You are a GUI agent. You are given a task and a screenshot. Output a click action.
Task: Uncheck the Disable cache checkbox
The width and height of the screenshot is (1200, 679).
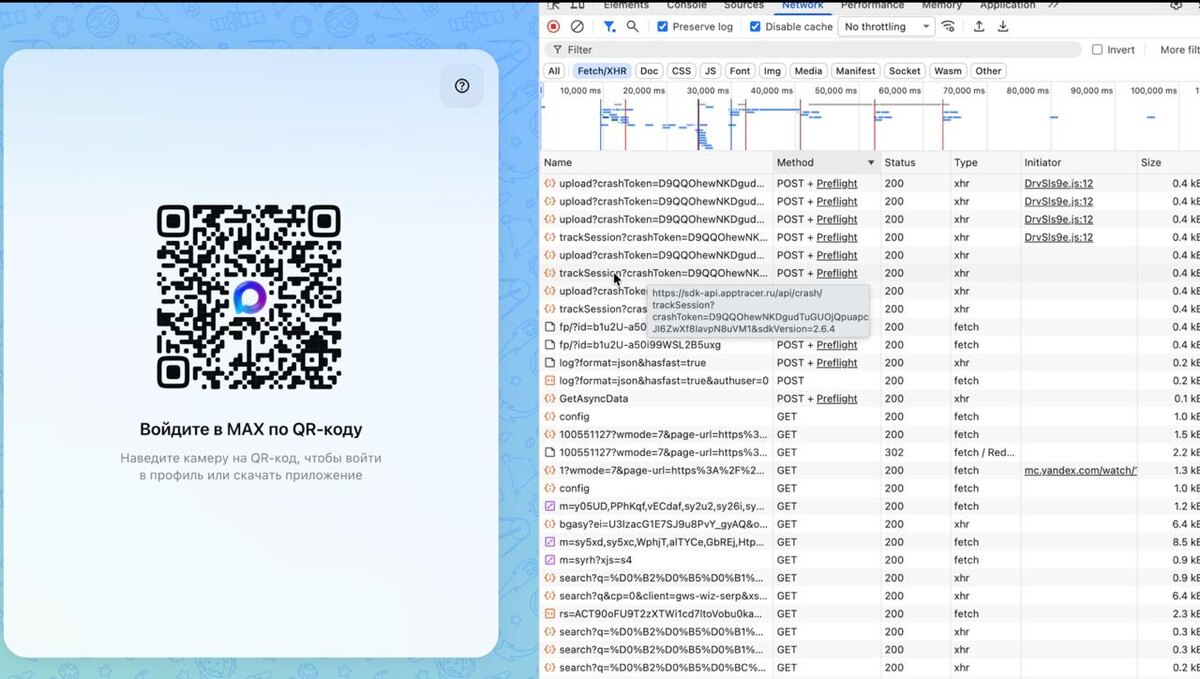755,27
